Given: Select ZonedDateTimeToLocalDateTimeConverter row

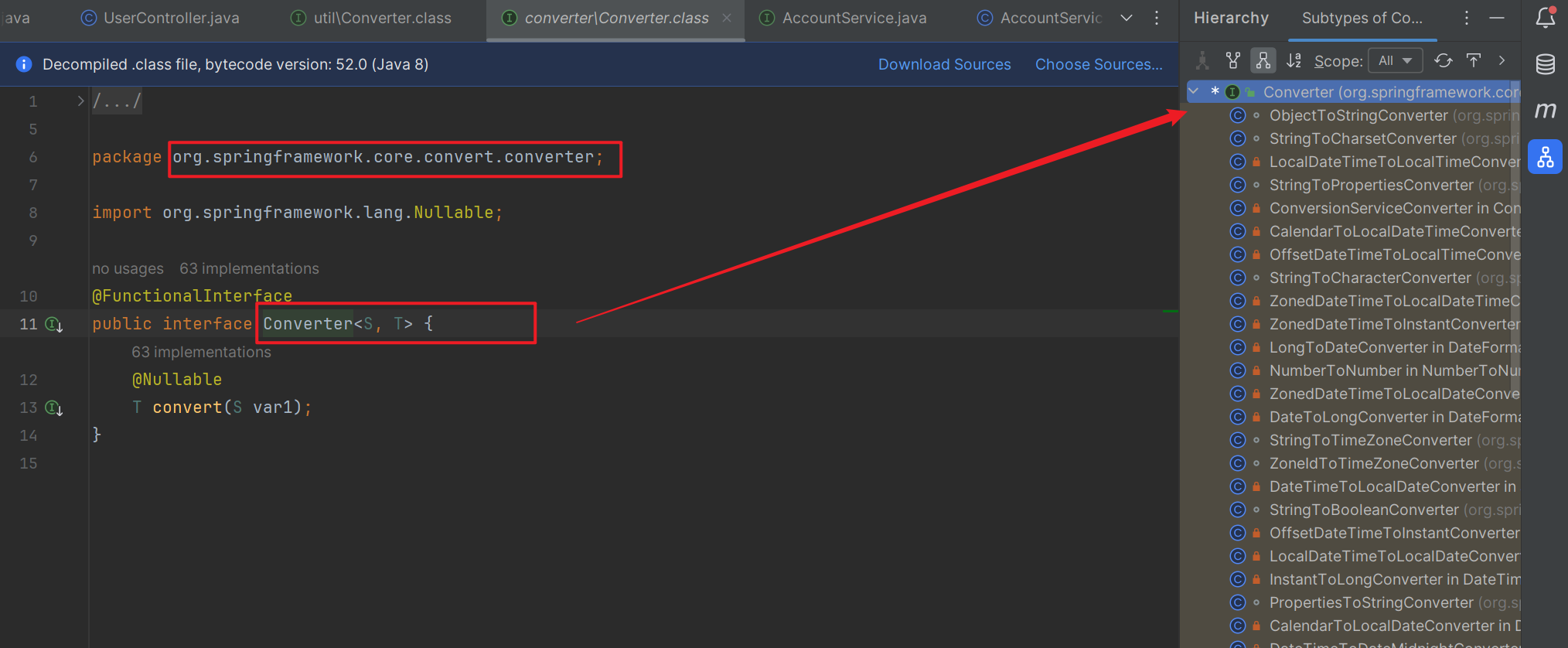Looking at the screenshot, I should 1353,301.
